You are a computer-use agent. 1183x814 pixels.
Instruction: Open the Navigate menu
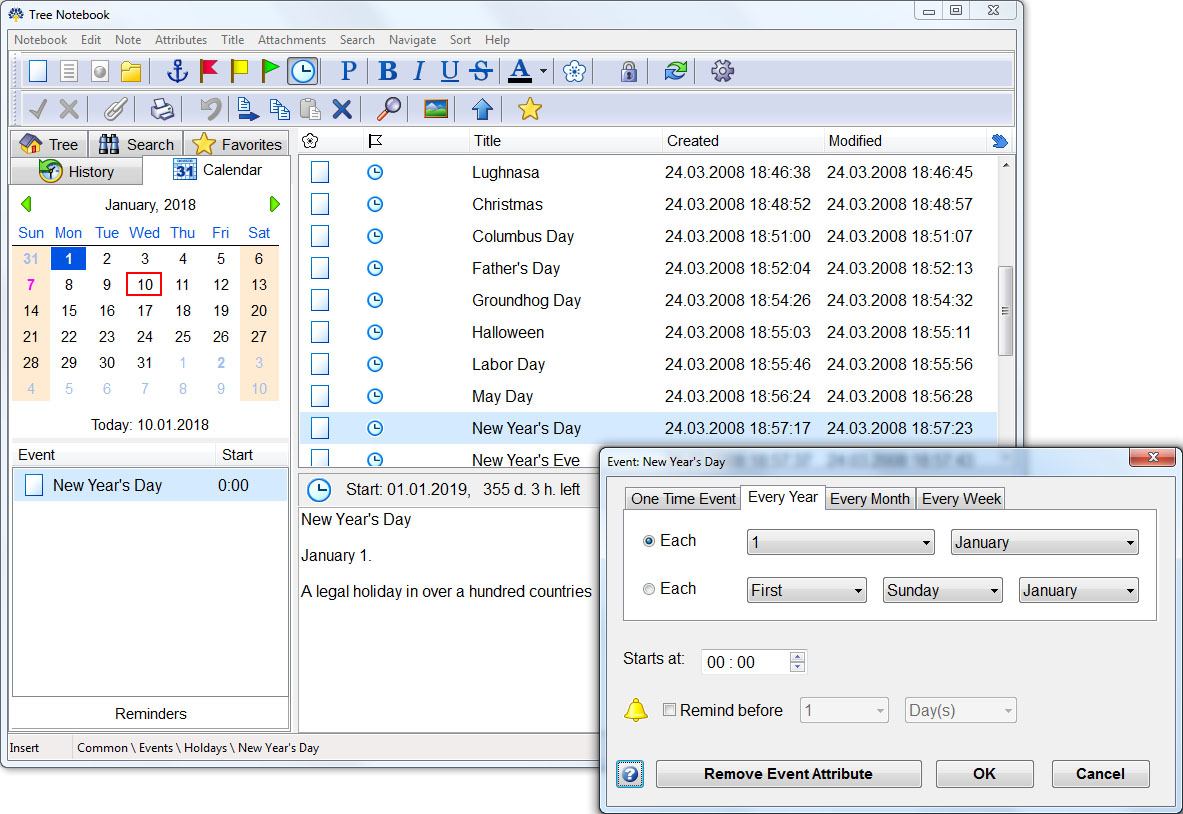click(x=413, y=40)
